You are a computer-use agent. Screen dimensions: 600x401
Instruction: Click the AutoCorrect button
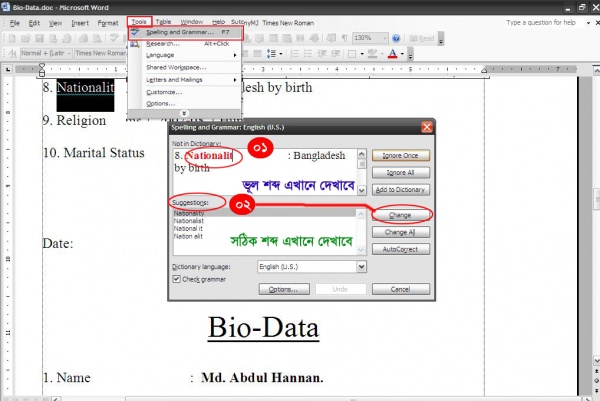(x=401, y=249)
